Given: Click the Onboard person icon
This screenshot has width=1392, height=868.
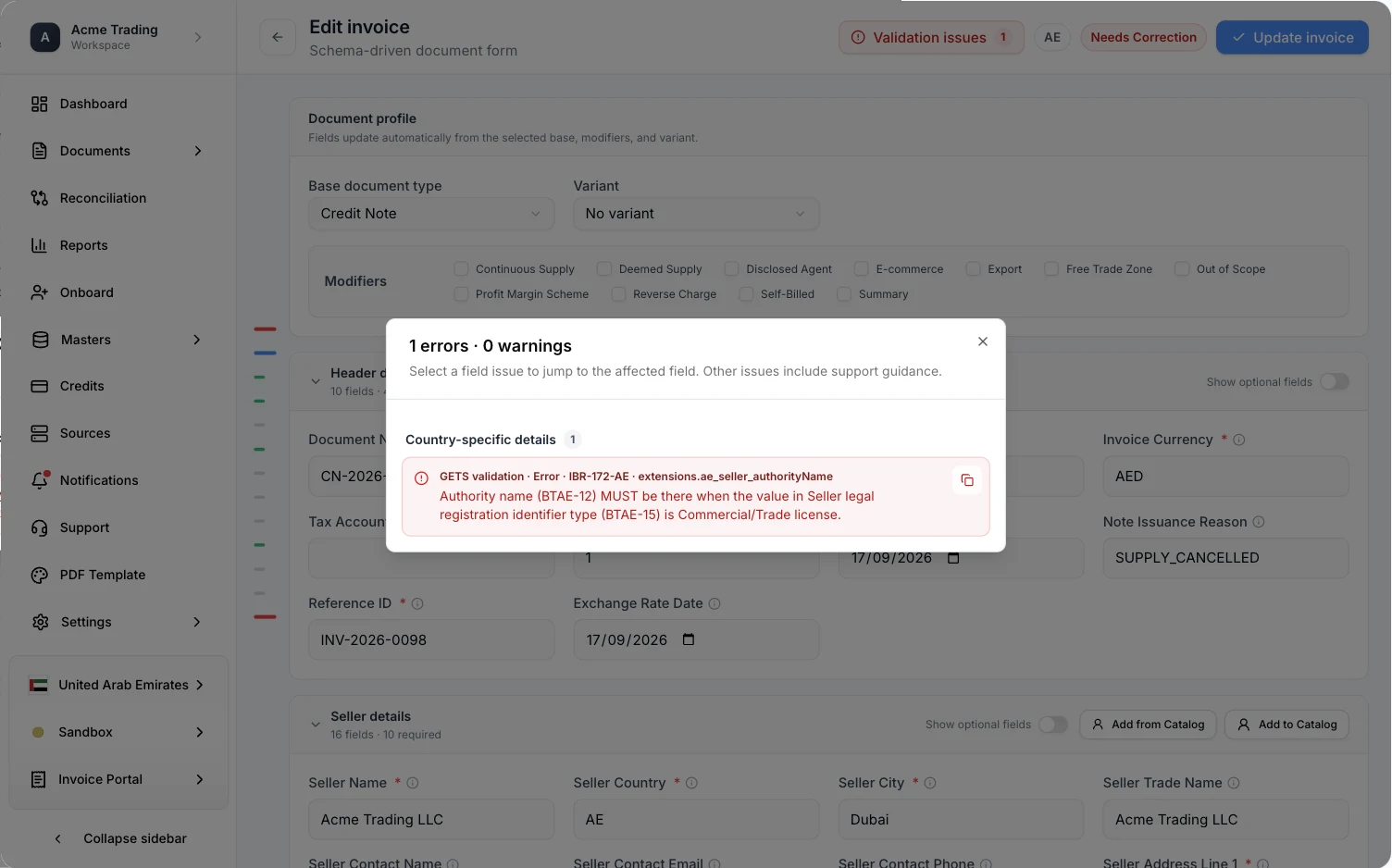Looking at the screenshot, I should pos(39,292).
